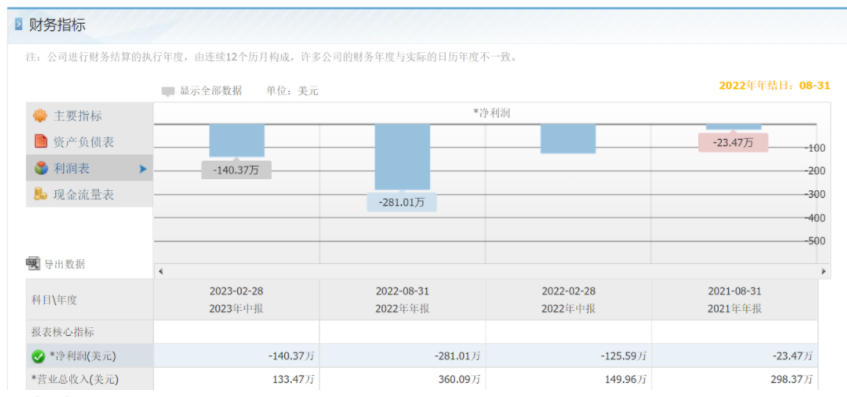The width and height of the screenshot is (847, 397).
Task: Click the 现金流量表 coins icon
Action: (41, 194)
